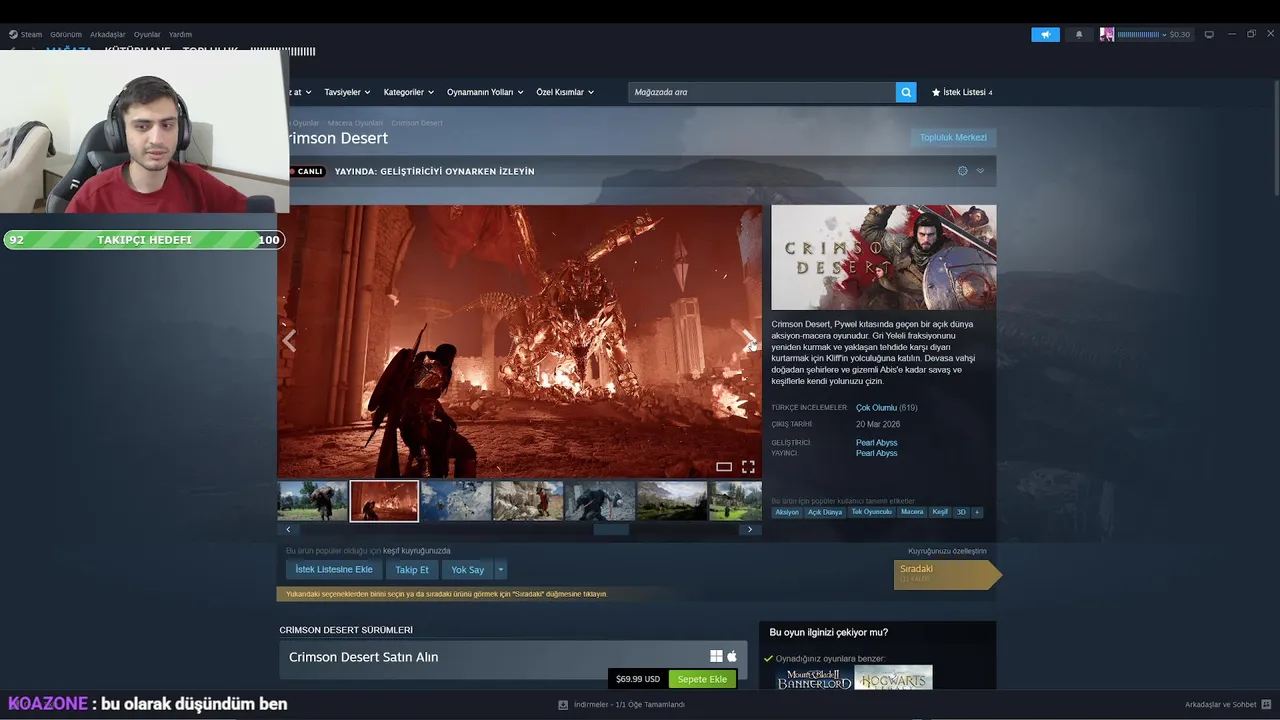Image resolution: width=1280 pixels, height=720 pixels.
Task: Open the Yardım menu
Action: point(180,34)
